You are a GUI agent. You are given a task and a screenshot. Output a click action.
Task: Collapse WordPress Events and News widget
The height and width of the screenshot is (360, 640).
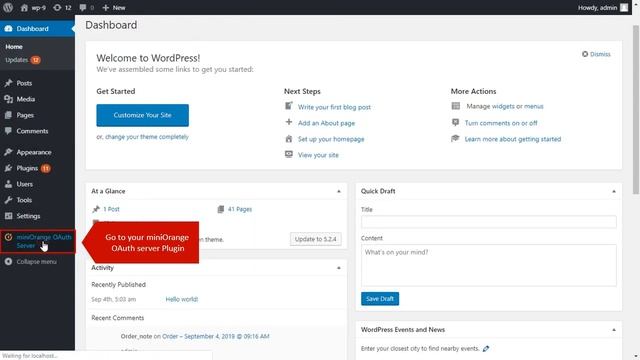(x=614, y=329)
